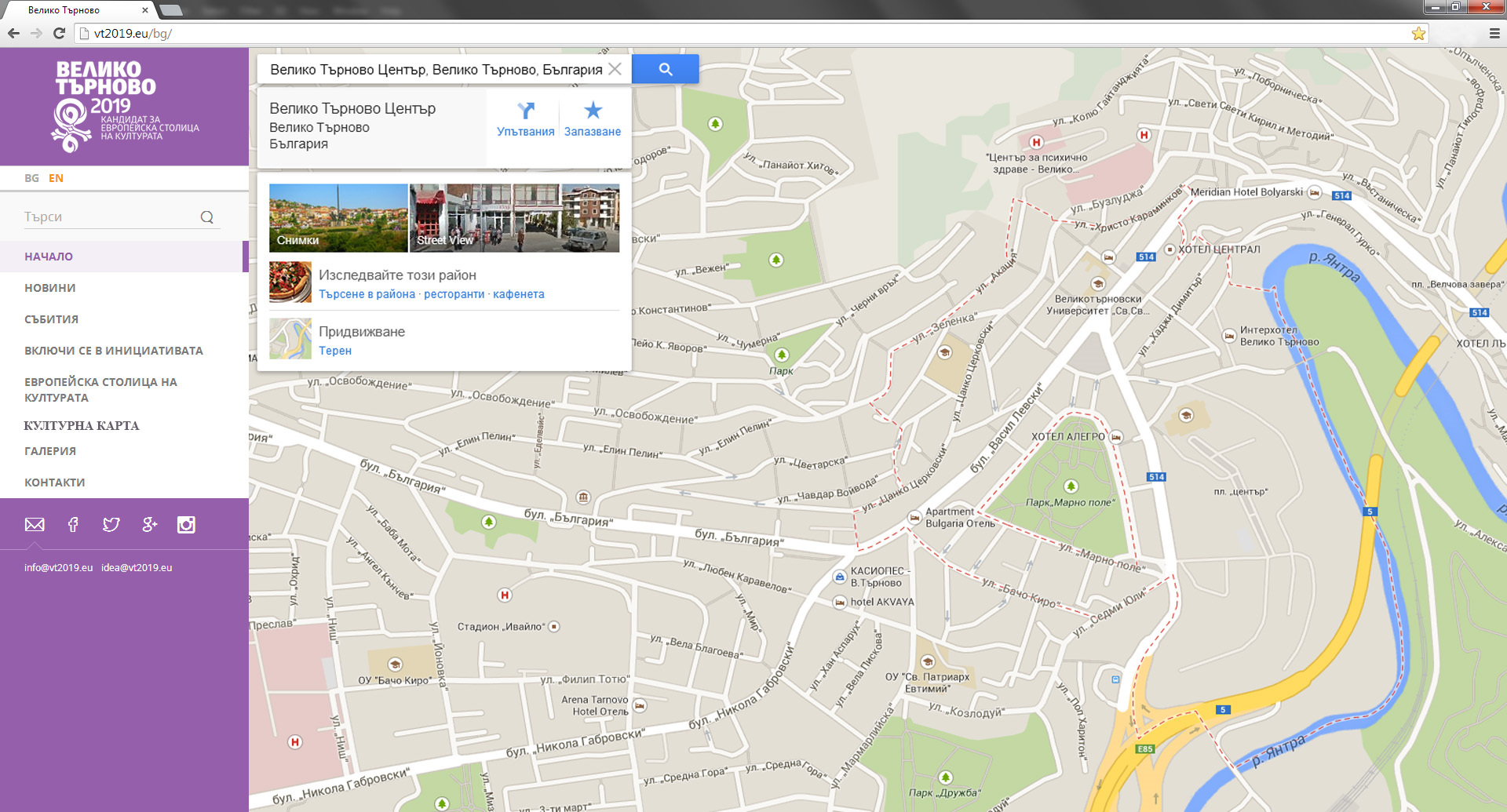Open the ГАЛЕРИЯ menu item

tap(50, 451)
